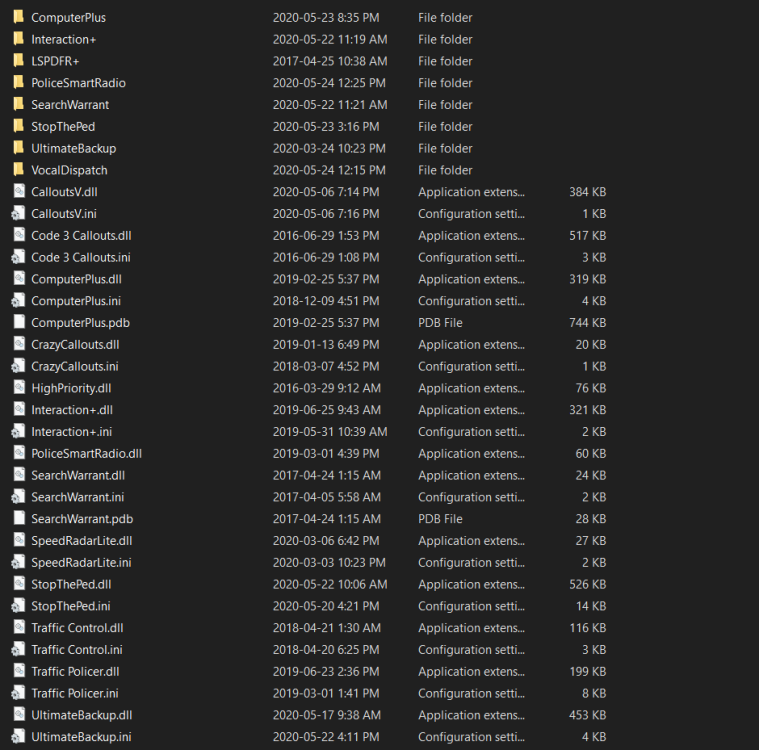Click PDB File type for ComputerPlus.pdb

click(440, 322)
